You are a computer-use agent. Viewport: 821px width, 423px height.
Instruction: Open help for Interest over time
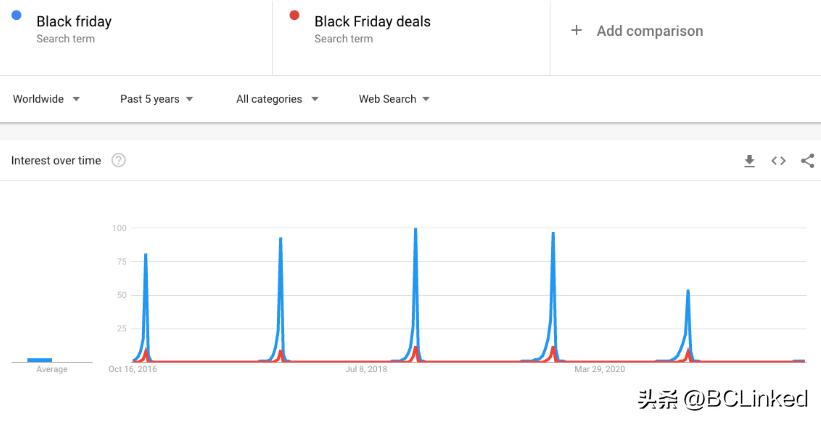pos(119,160)
